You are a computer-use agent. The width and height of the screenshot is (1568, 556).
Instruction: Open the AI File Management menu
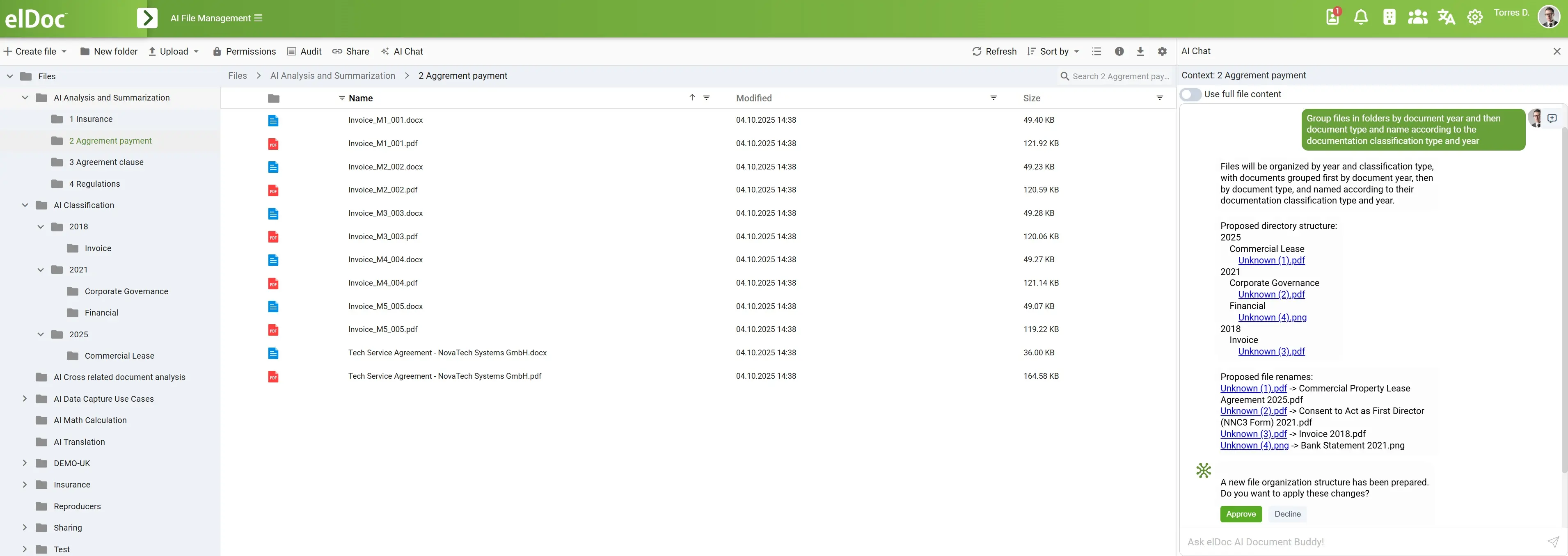pos(216,18)
